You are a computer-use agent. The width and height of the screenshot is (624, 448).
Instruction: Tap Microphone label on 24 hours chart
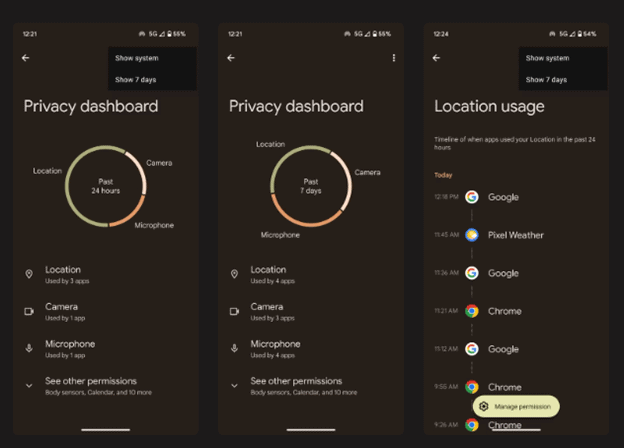tap(154, 225)
